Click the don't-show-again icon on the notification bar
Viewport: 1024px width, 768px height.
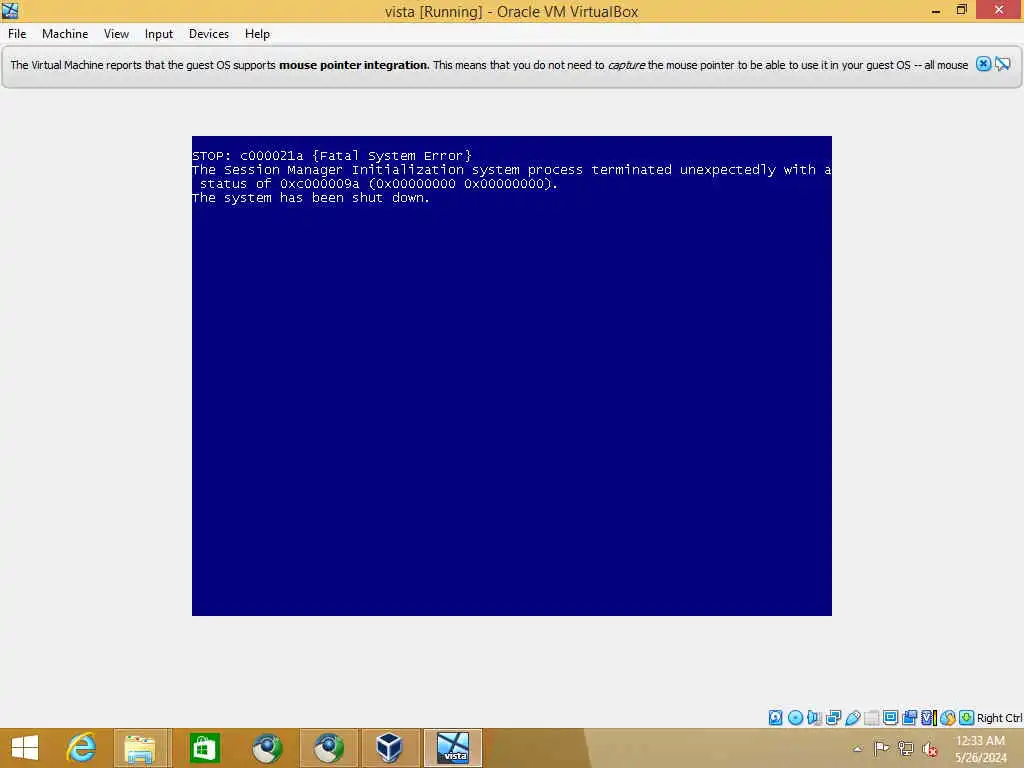(x=1003, y=64)
